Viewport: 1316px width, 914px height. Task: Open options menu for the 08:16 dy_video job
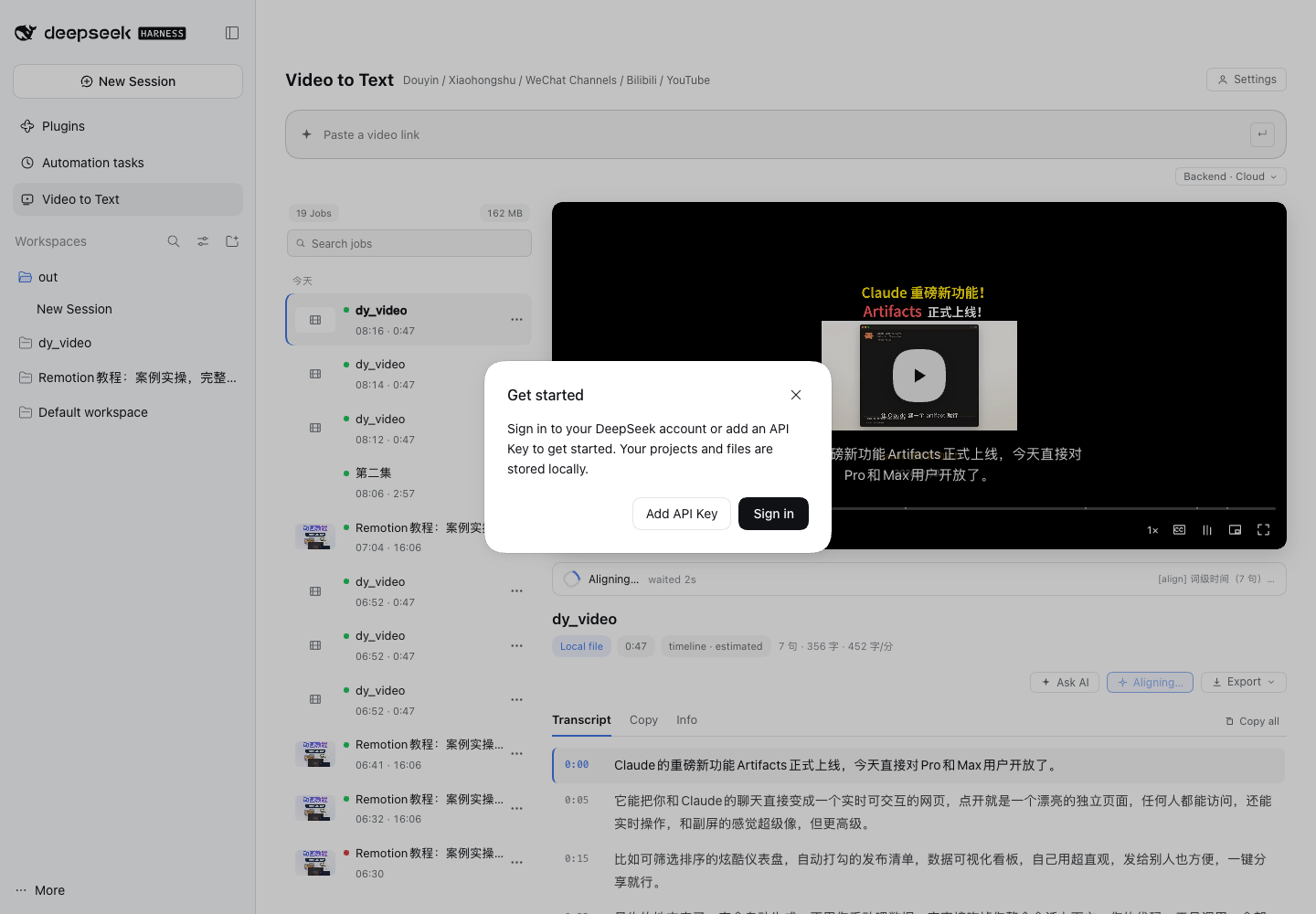coord(516,320)
